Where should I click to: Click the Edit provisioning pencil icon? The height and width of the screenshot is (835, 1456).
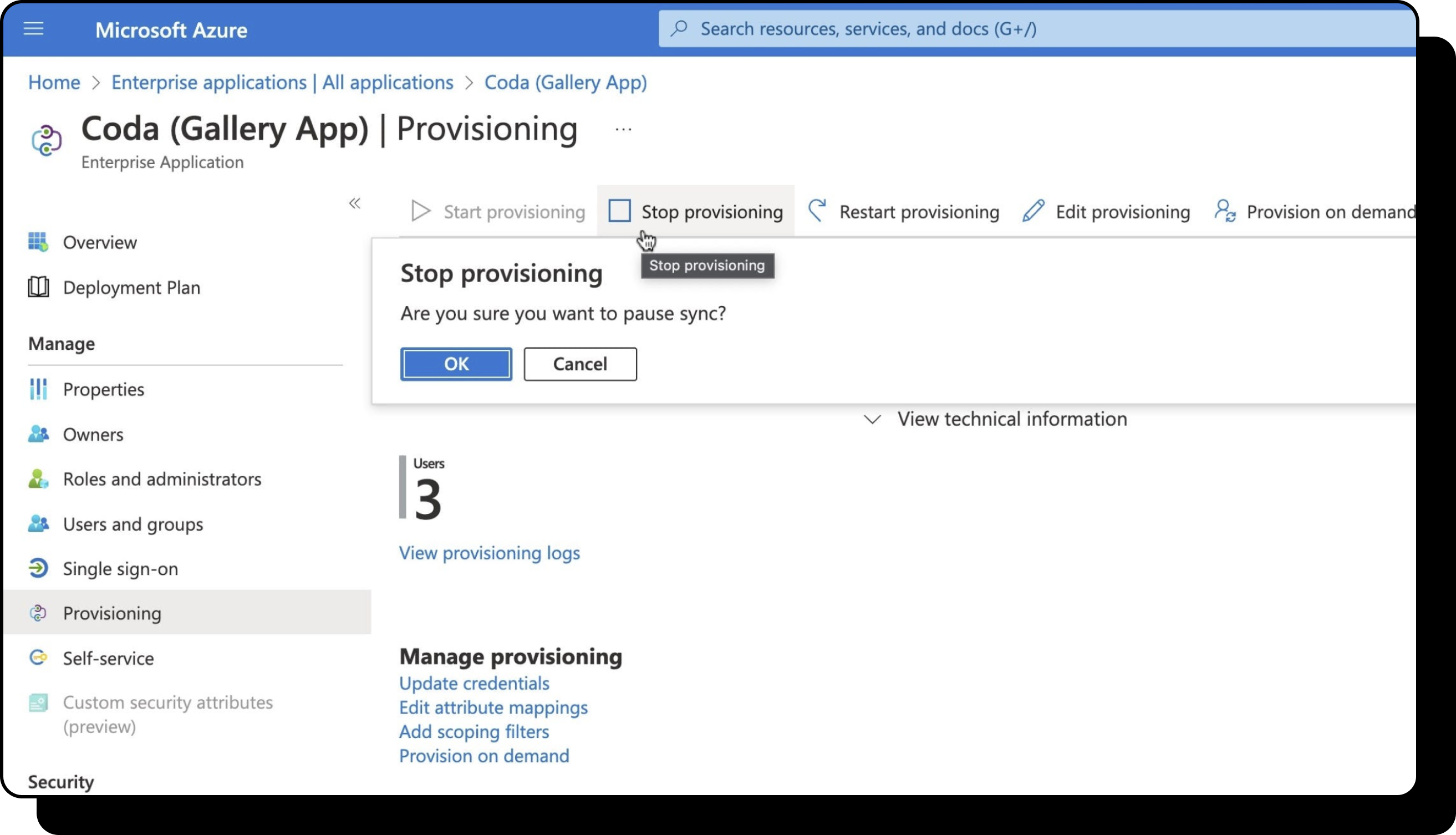(x=1033, y=211)
